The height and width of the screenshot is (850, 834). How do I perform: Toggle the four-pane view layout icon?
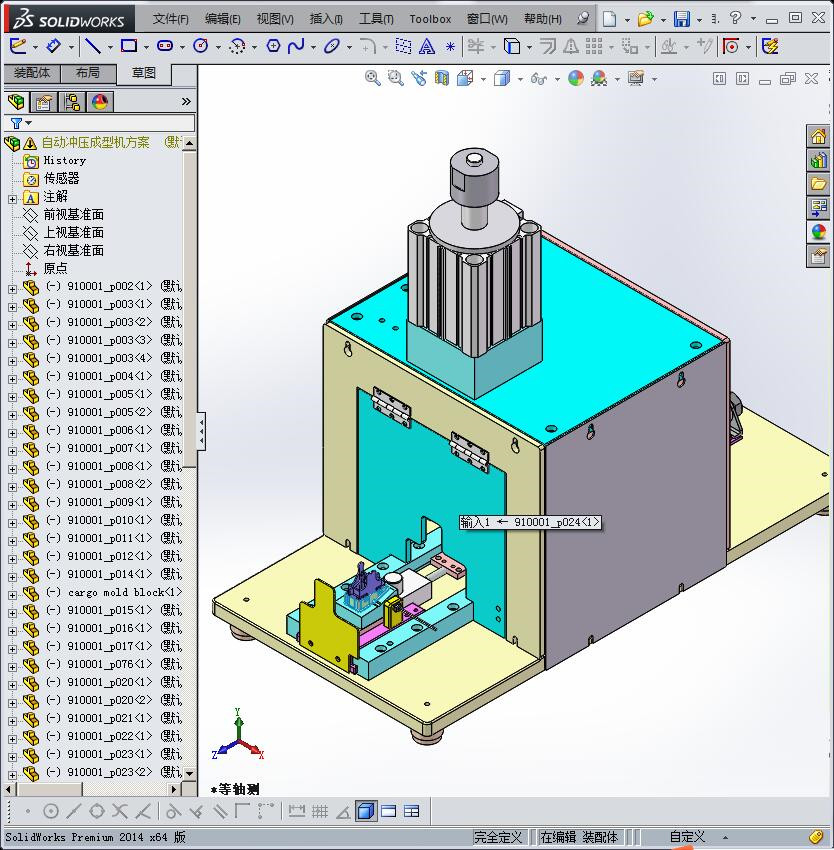click(412, 812)
